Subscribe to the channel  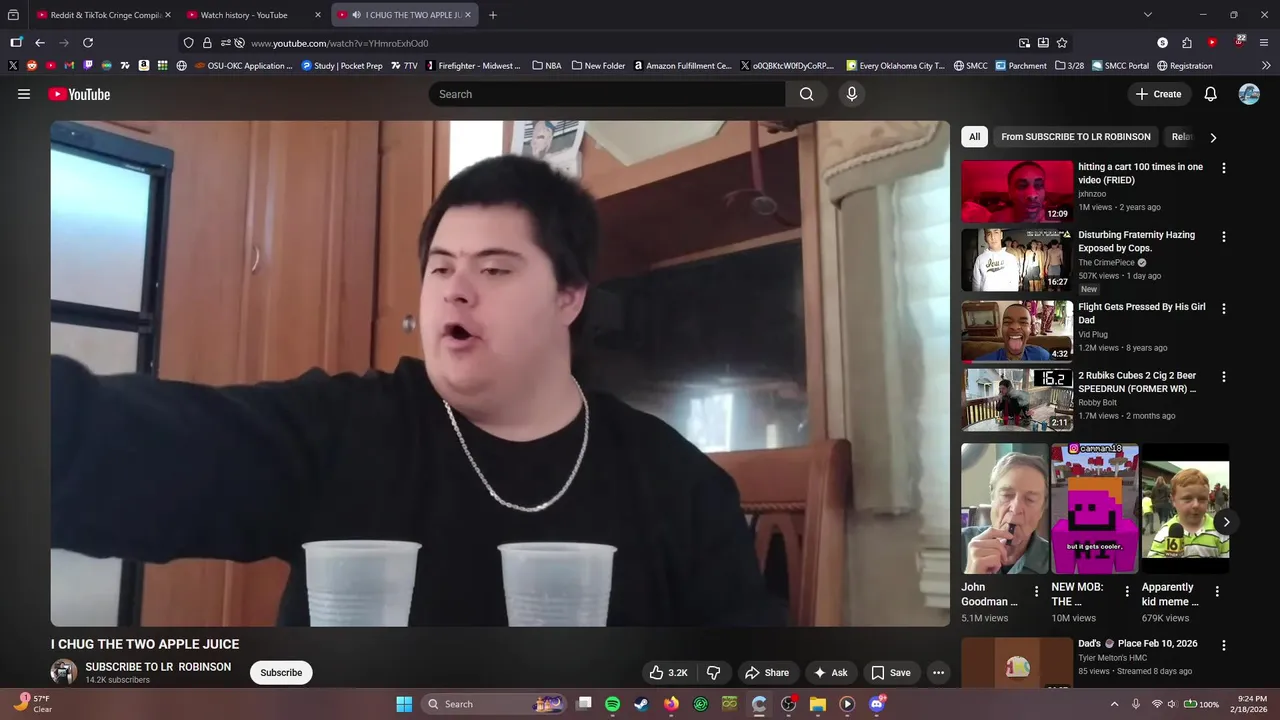click(281, 673)
